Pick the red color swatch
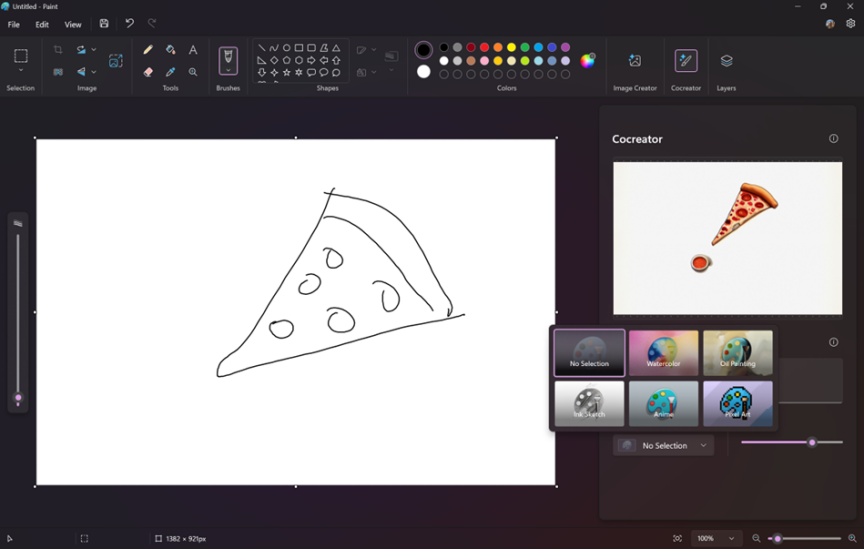Viewport: 864px width, 549px height. click(x=484, y=47)
